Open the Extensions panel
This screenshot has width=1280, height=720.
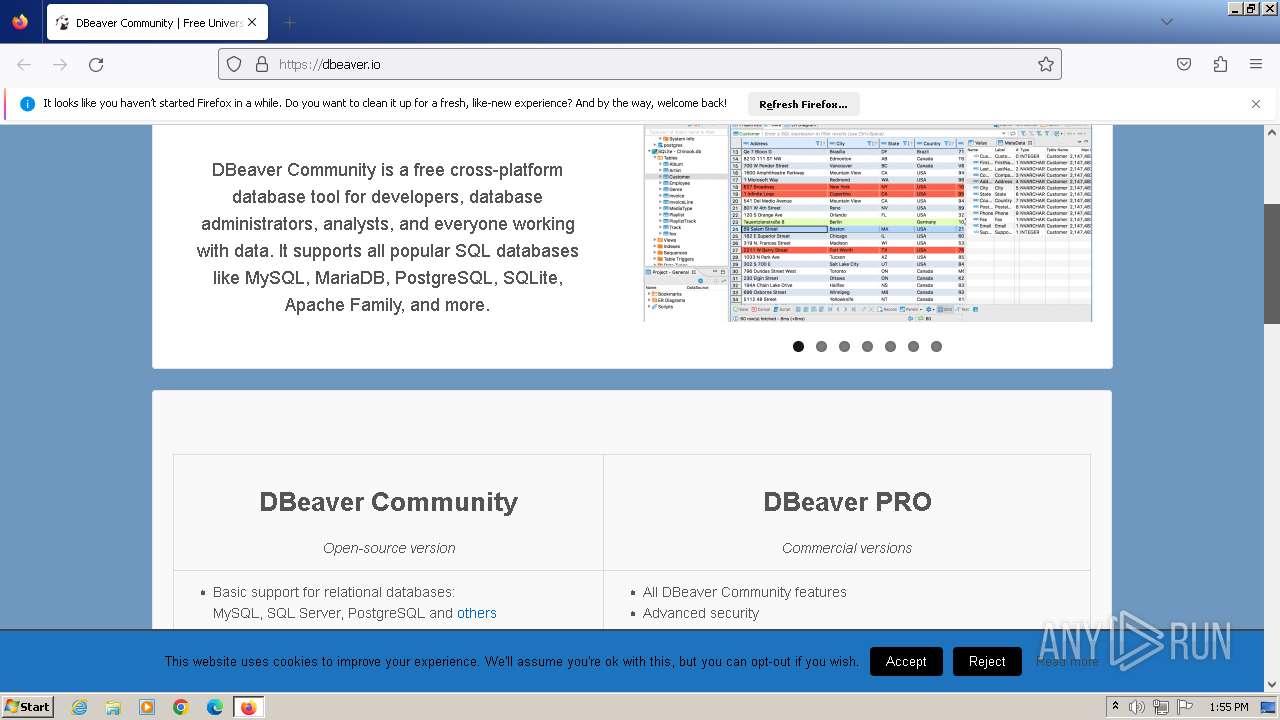click(x=1220, y=64)
